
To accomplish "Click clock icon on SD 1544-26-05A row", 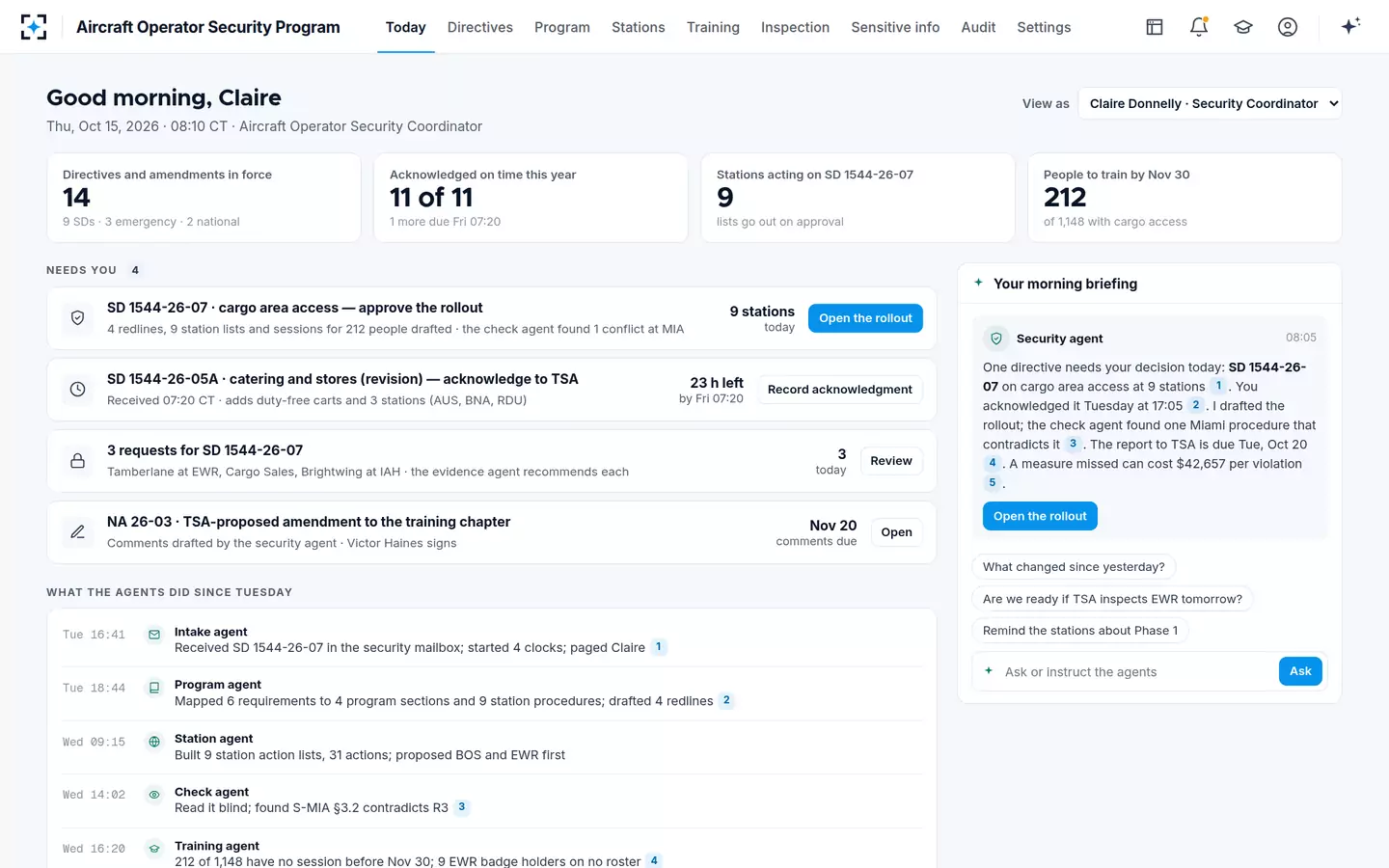I will (x=78, y=389).
